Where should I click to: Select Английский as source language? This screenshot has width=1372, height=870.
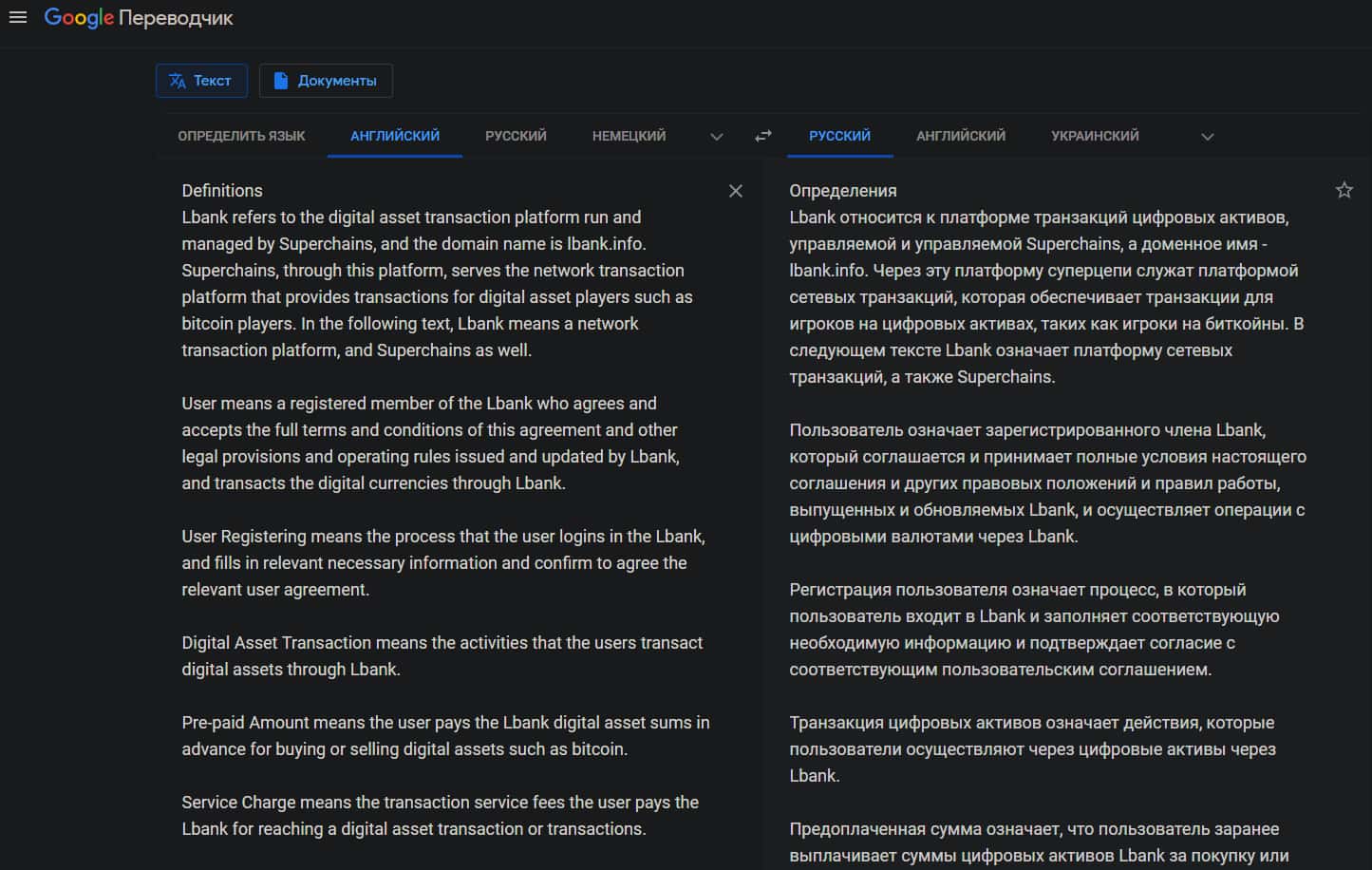[395, 136]
